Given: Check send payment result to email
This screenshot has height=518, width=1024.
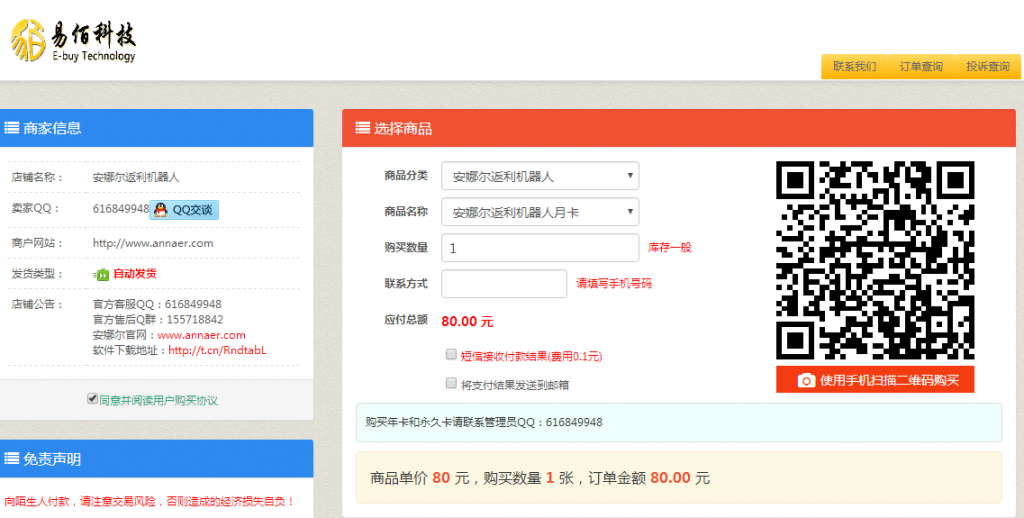Looking at the screenshot, I should pyautogui.click(x=451, y=383).
